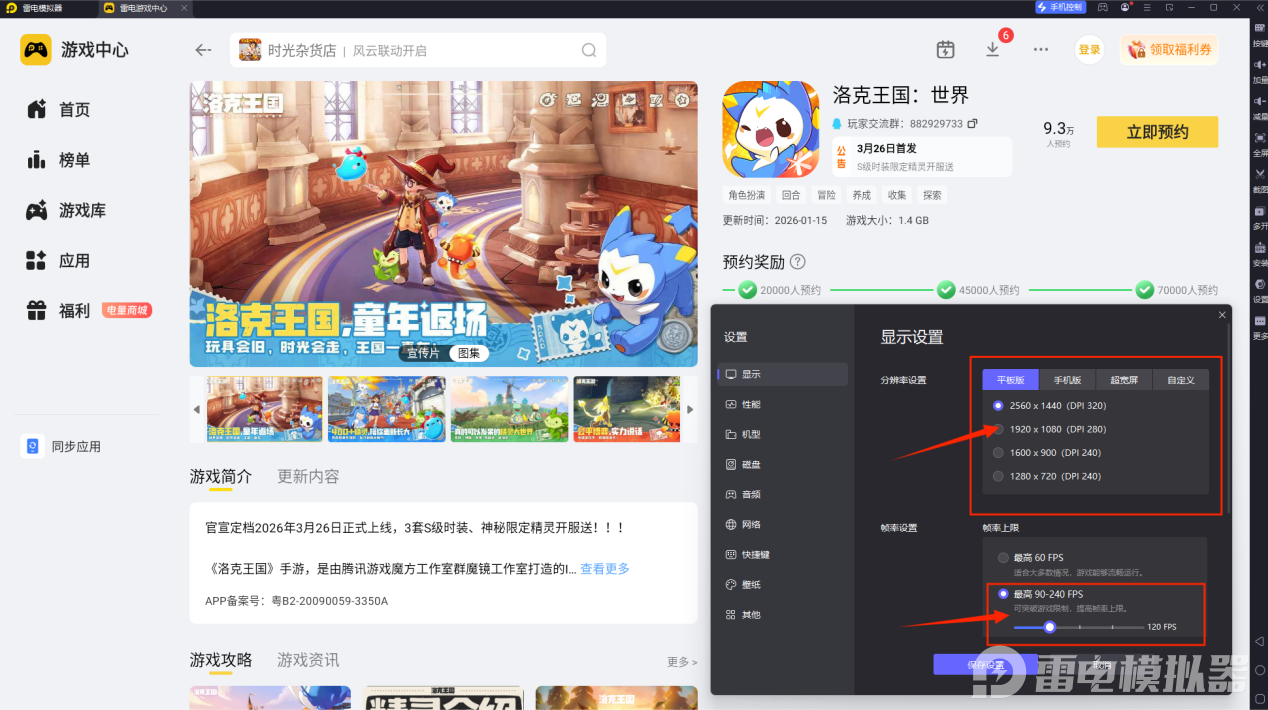Click the 登录 login button
Viewport: 1268px width, 710px height.
(1089, 50)
